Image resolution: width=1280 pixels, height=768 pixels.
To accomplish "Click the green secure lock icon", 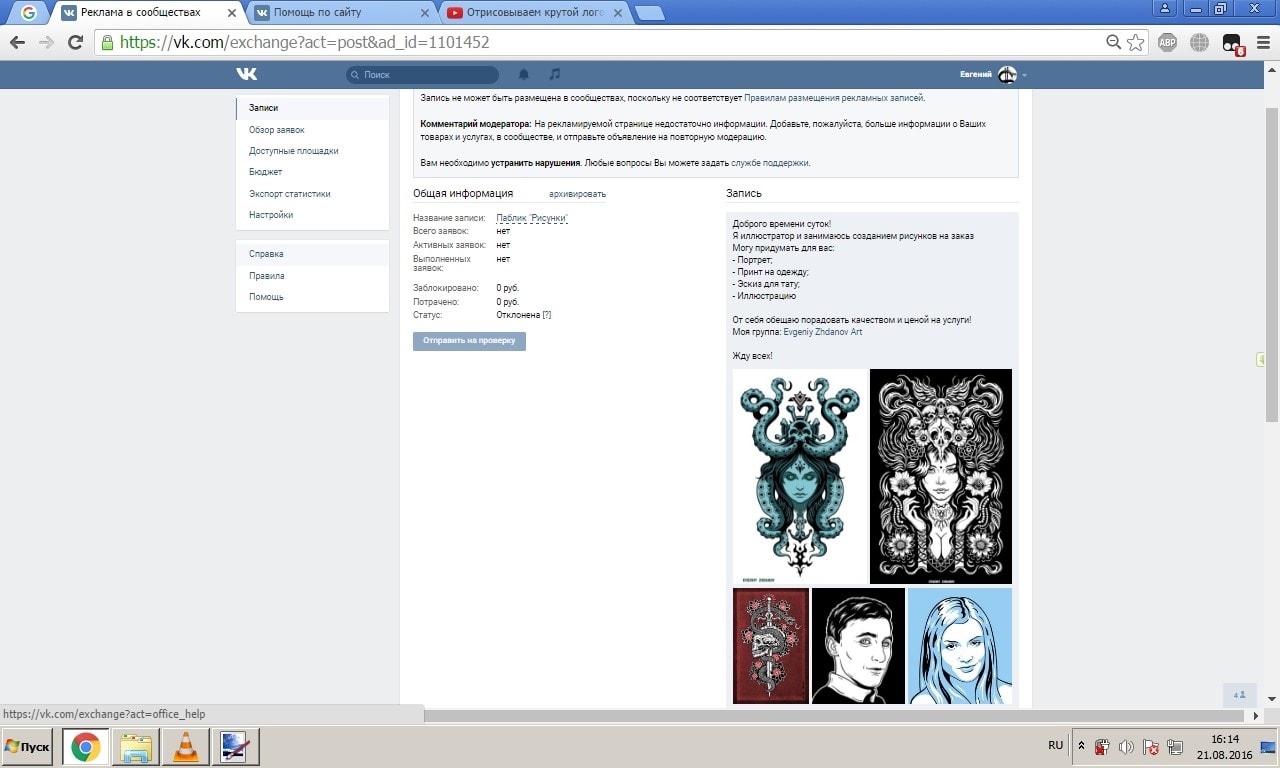I will pos(107,42).
